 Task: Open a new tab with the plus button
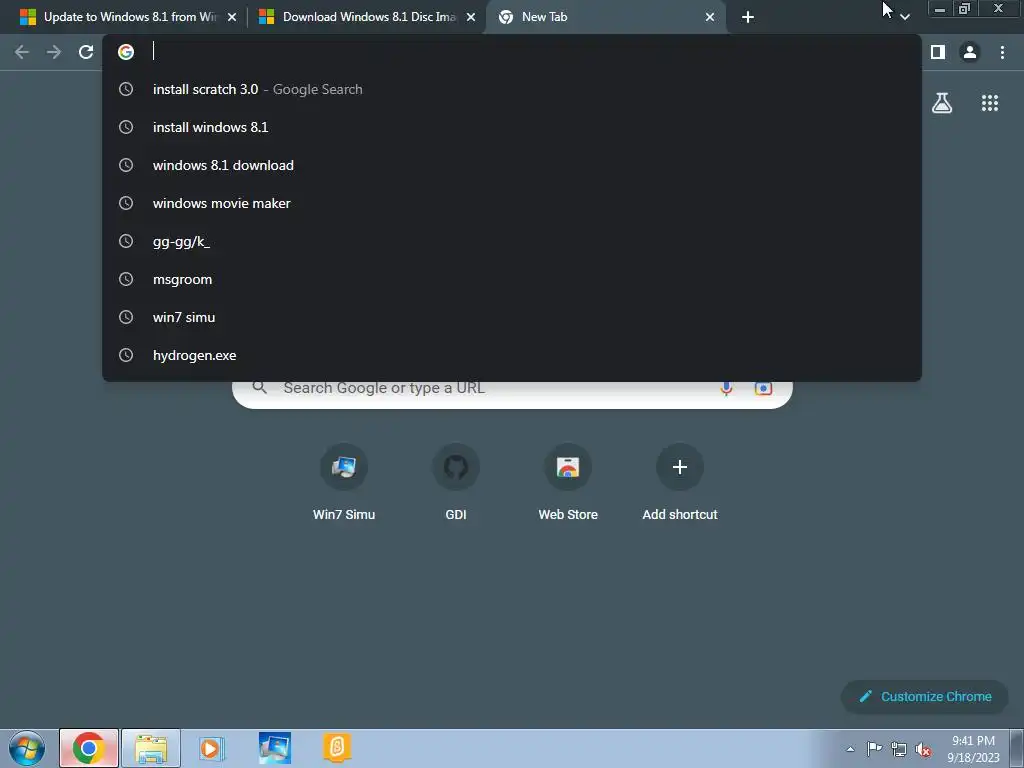coord(748,17)
